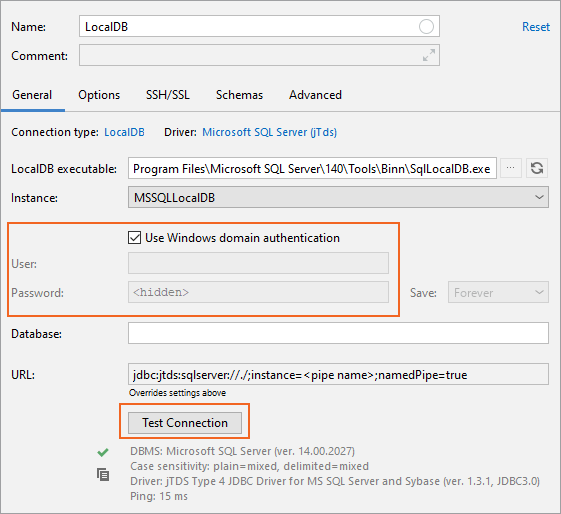Click the color circle in Name field
Viewport: 561px width, 514px height.
(426, 26)
